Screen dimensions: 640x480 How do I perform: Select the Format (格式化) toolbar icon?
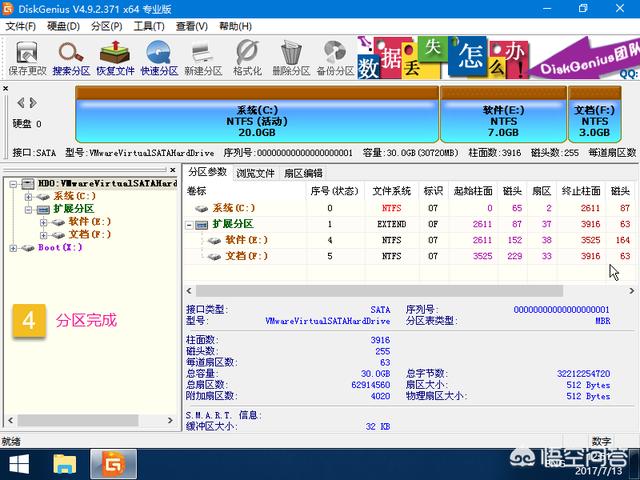(247, 58)
